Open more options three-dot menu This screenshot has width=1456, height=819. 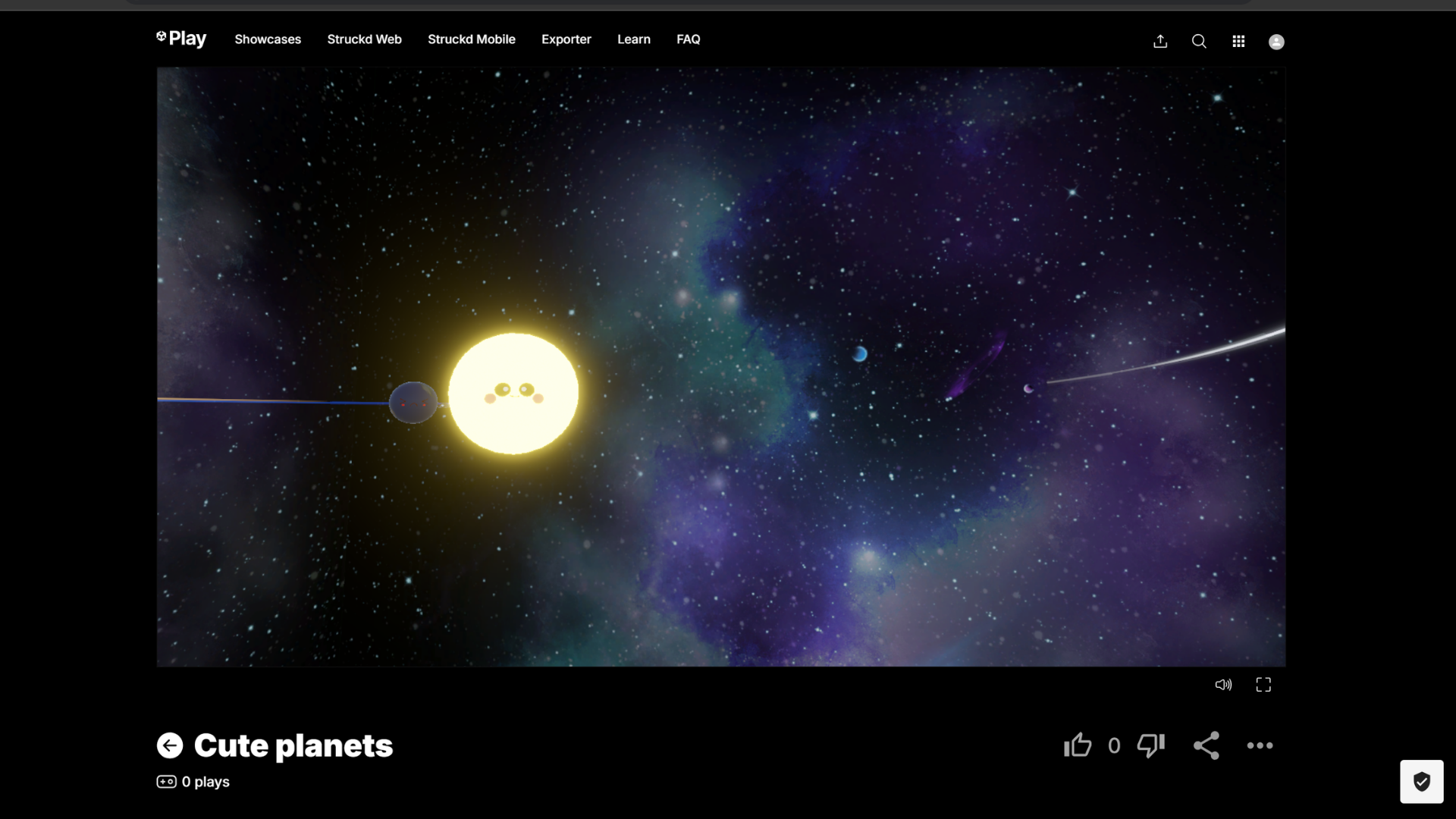1260,745
